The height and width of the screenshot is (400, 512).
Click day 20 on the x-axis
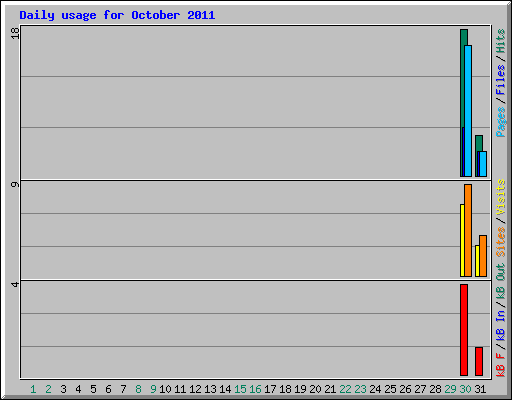[315, 389]
